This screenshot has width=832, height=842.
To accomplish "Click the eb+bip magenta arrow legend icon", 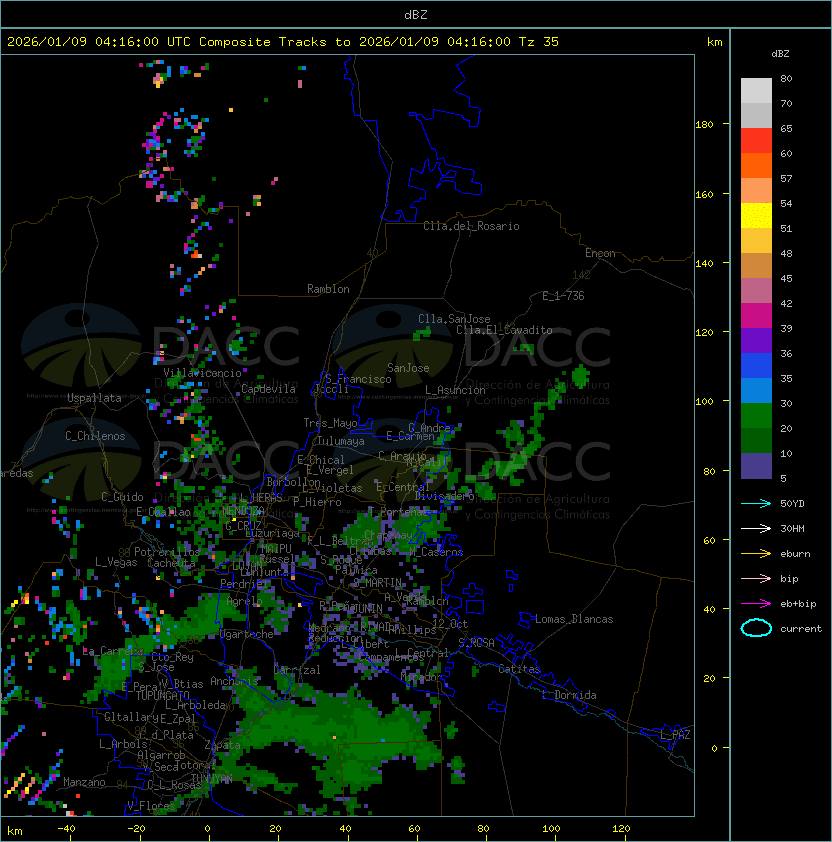I will 756,604.
